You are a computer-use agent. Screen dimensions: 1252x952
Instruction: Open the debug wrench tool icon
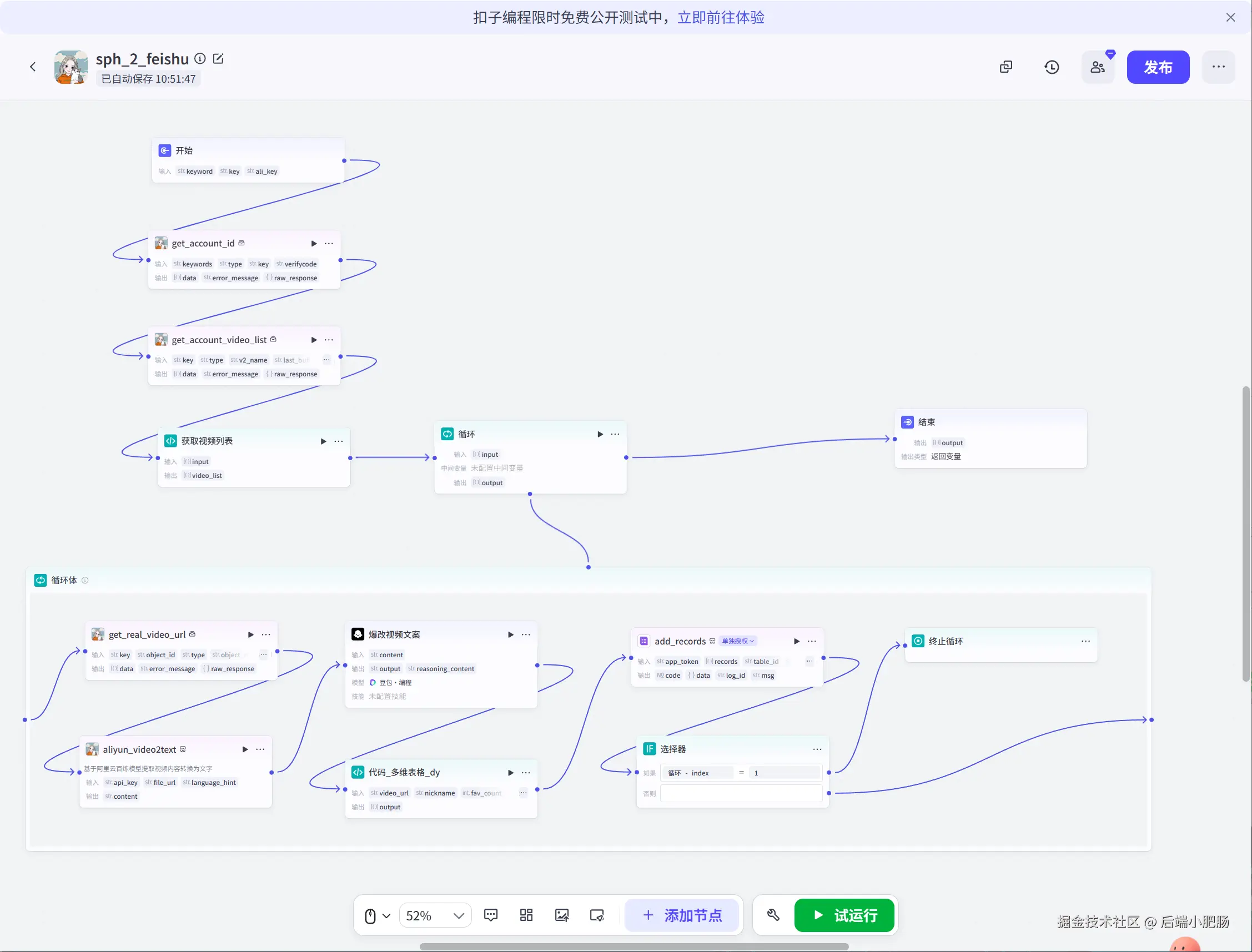(773, 915)
